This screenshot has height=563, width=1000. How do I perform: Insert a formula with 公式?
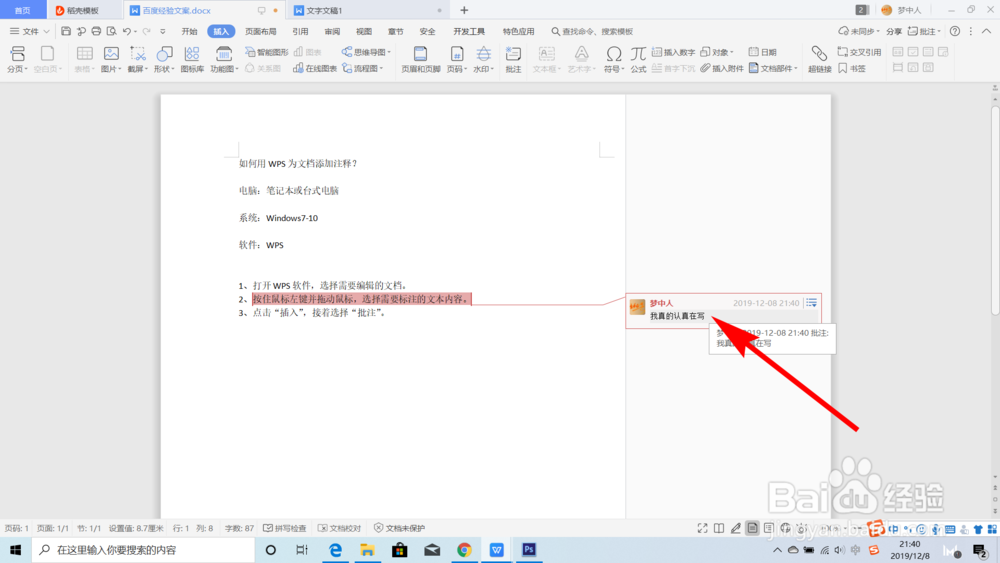tap(638, 59)
